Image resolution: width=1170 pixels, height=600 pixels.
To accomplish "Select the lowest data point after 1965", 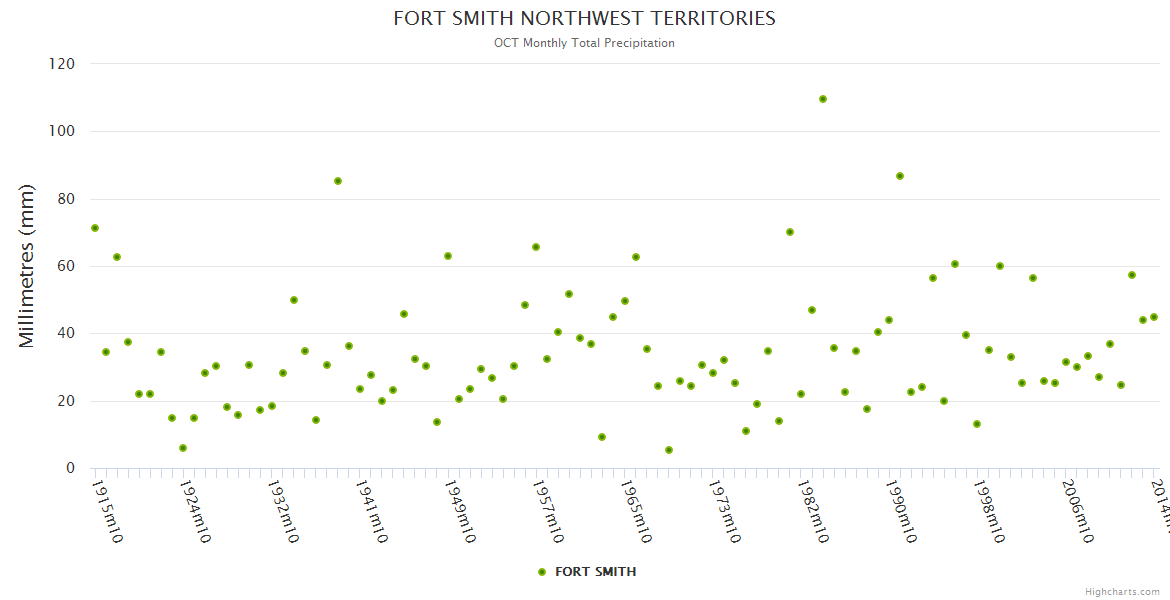I will [x=669, y=450].
